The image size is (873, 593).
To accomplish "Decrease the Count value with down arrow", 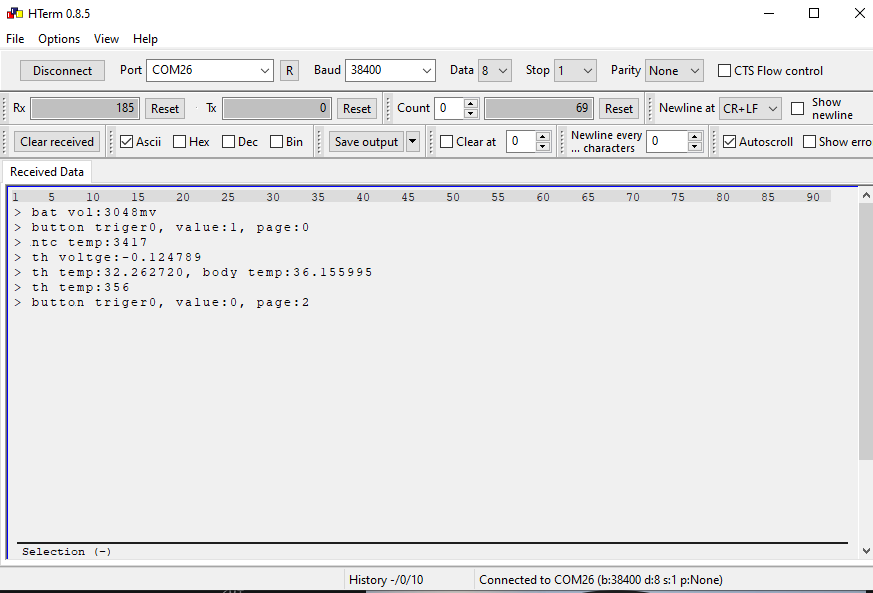I will coord(471,114).
